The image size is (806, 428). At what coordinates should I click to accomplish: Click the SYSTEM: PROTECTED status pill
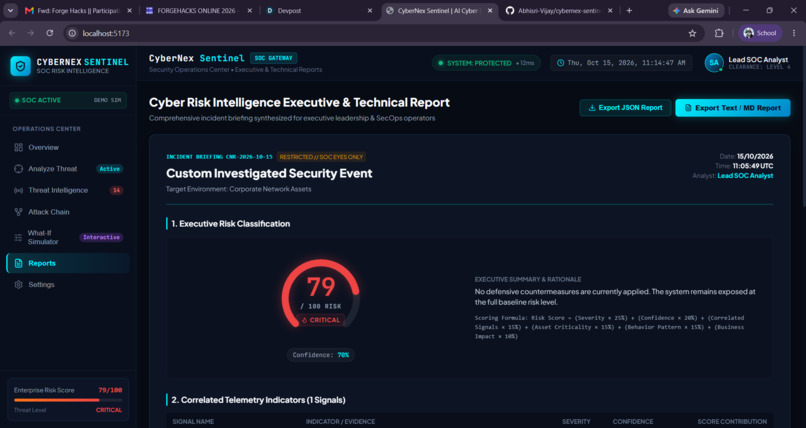(x=486, y=63)
